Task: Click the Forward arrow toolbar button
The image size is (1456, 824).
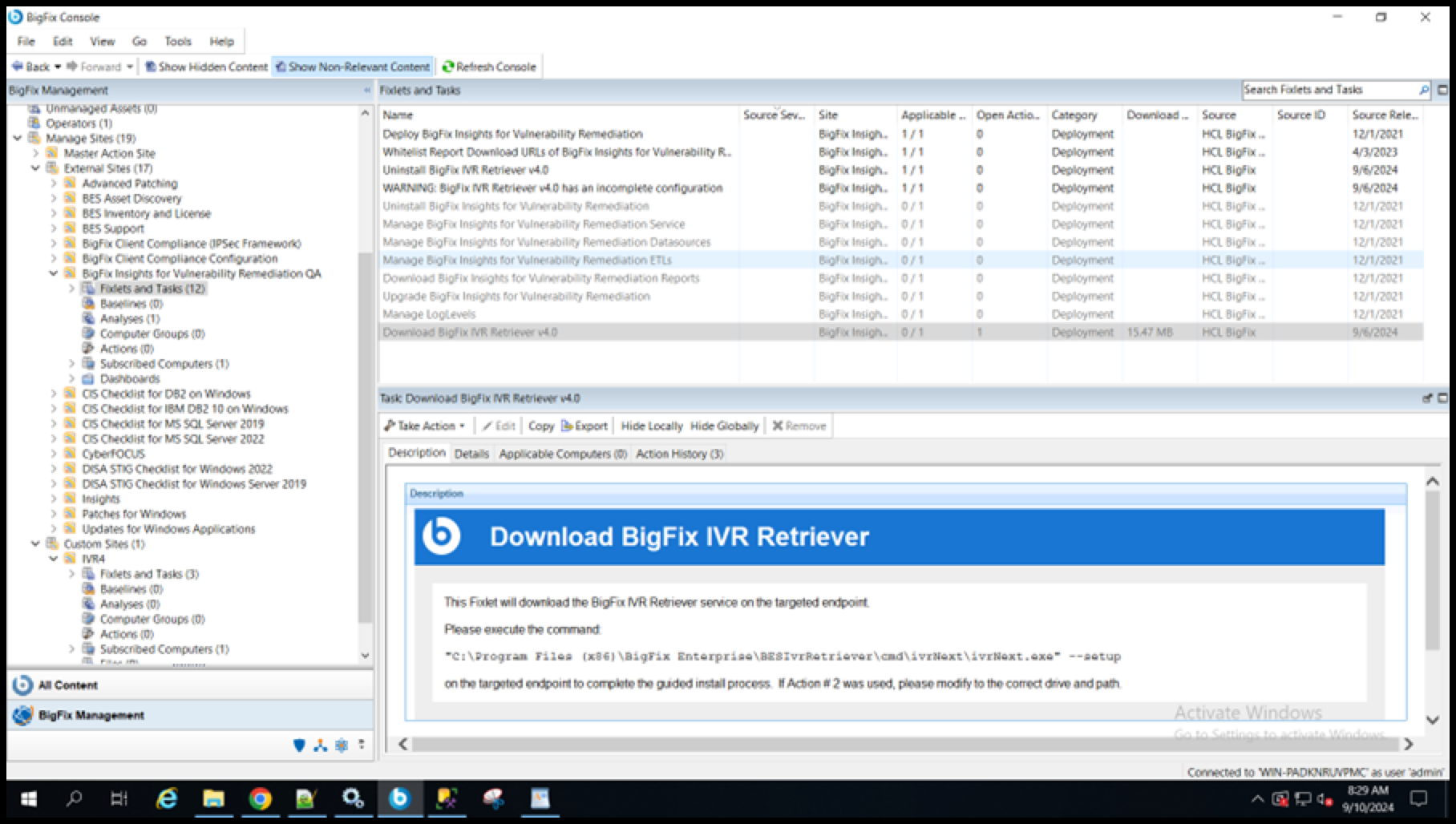Action: (x=94, y=67)
